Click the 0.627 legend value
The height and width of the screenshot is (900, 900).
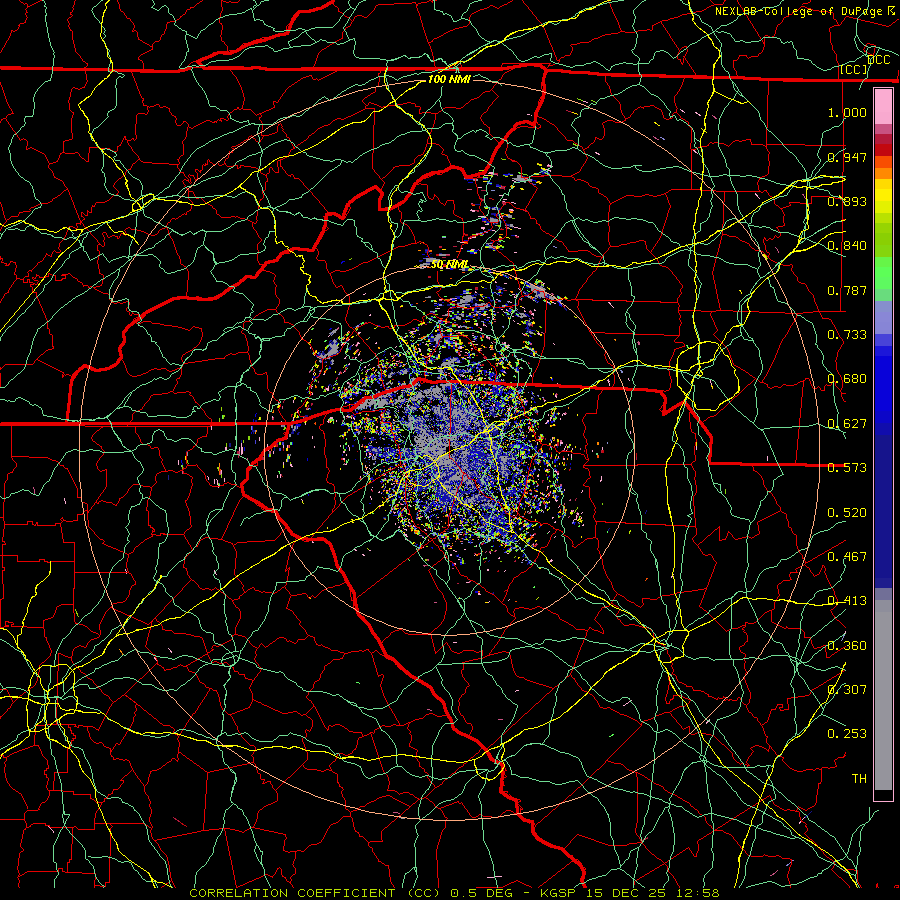(847, 424)
